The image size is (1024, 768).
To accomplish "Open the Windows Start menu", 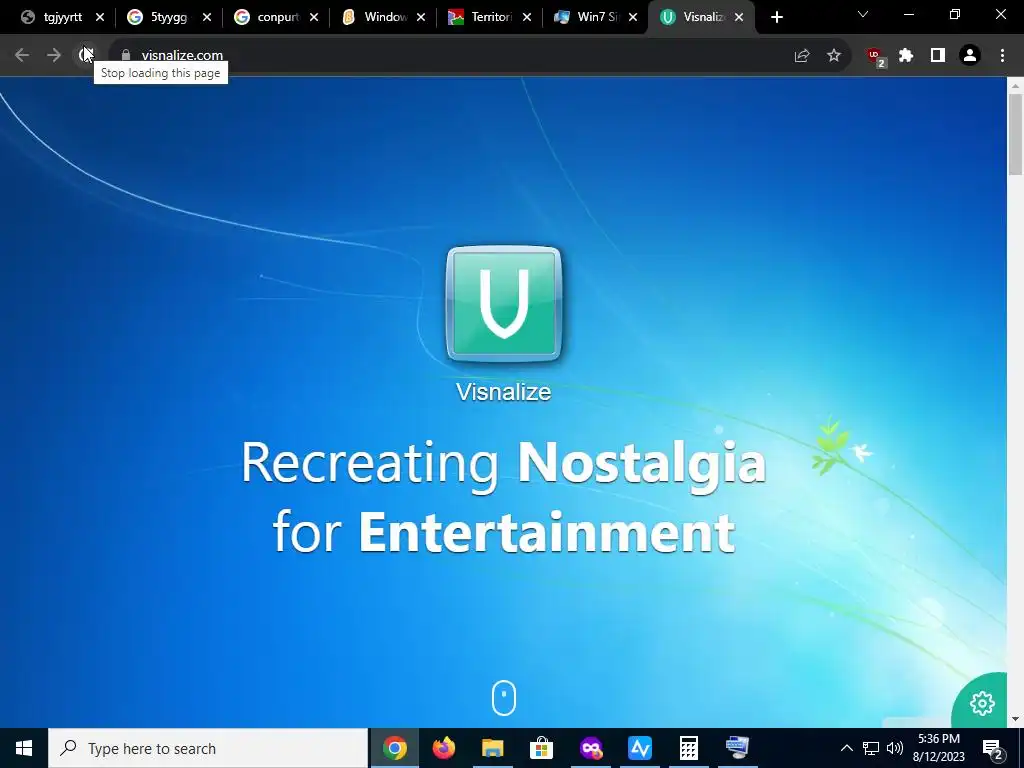I will (x=24, y=748).
